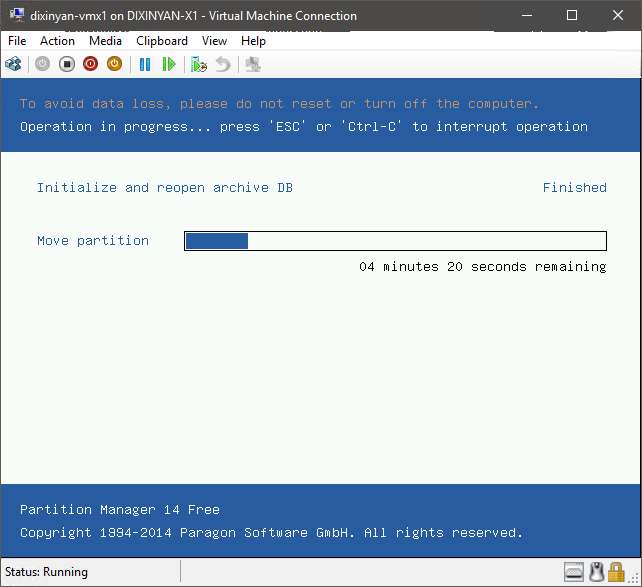Click the keyboard status icon in the status bar
The width and height of the screenshot is (642, 587).
point(574,572)
